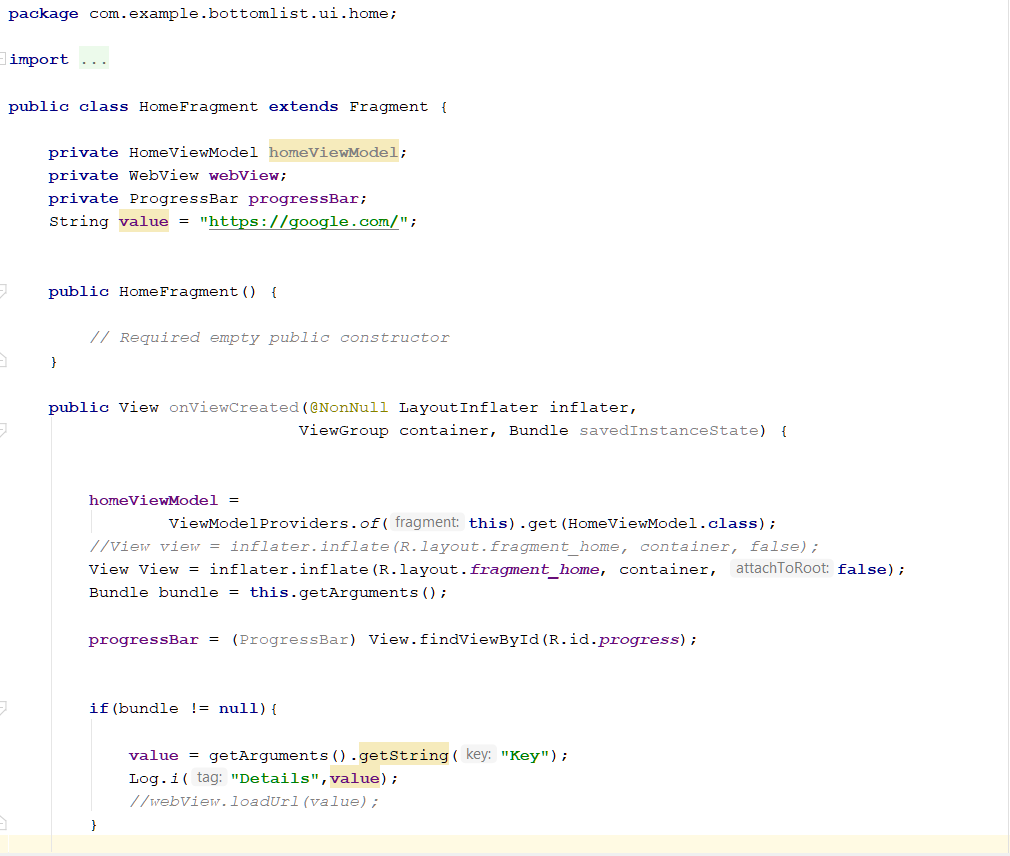1010x856 pixels.
Task: Click the savedInstanceState parameter
Action: point(669,430)
